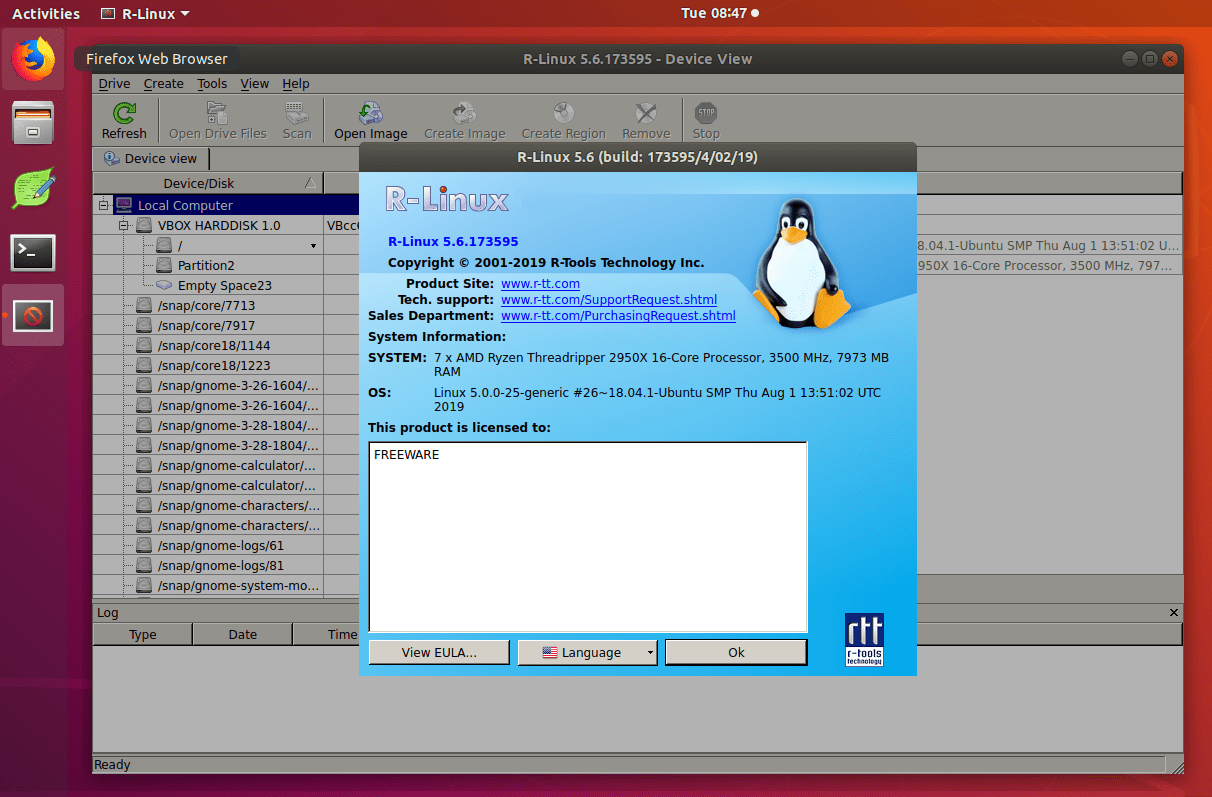1212x797 pixels.
Task: Open the www.r-tt.com product site link
Action: [x=540, y=284]
